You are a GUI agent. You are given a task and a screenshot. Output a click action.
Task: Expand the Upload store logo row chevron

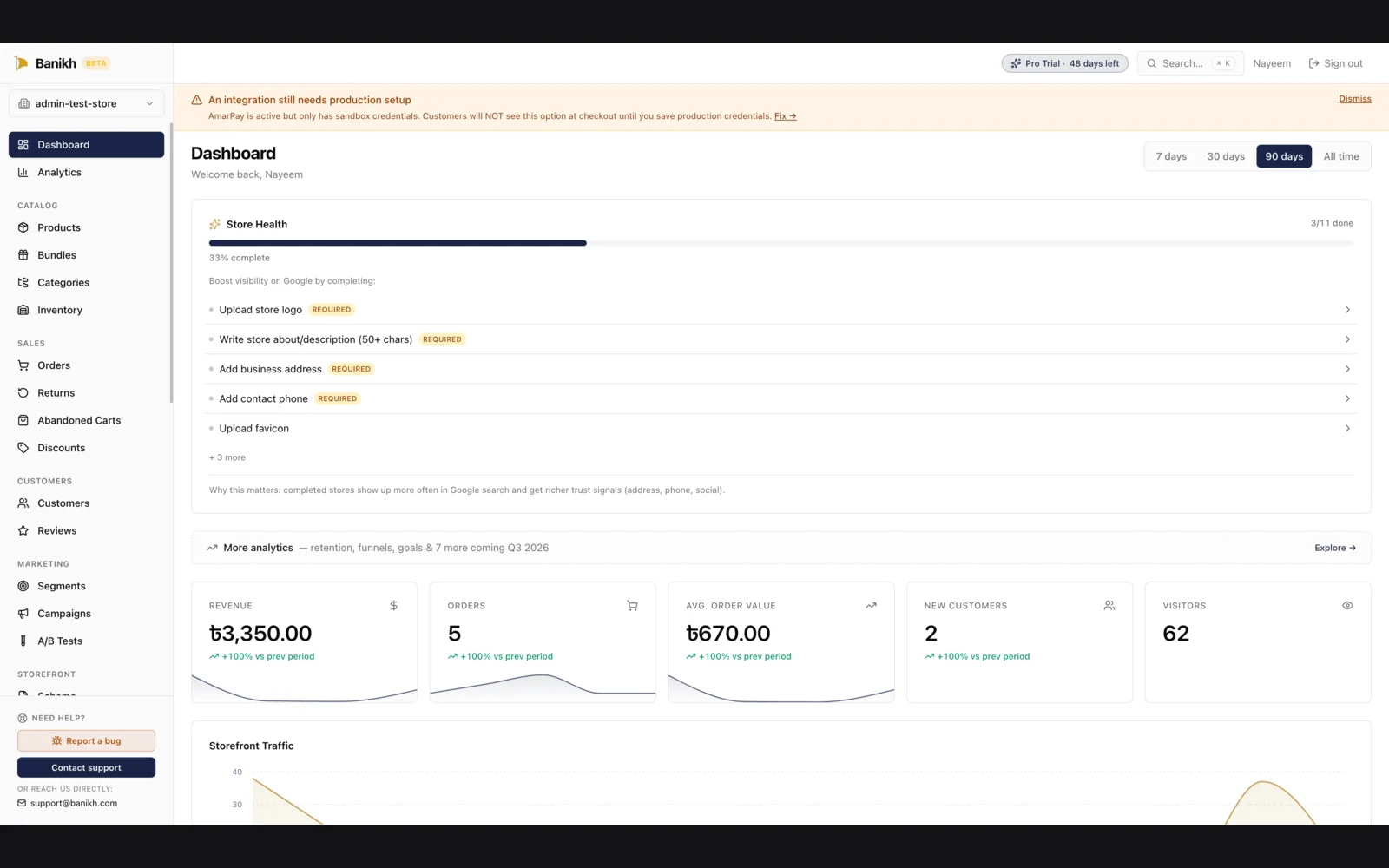click(x=1347, y=310)
